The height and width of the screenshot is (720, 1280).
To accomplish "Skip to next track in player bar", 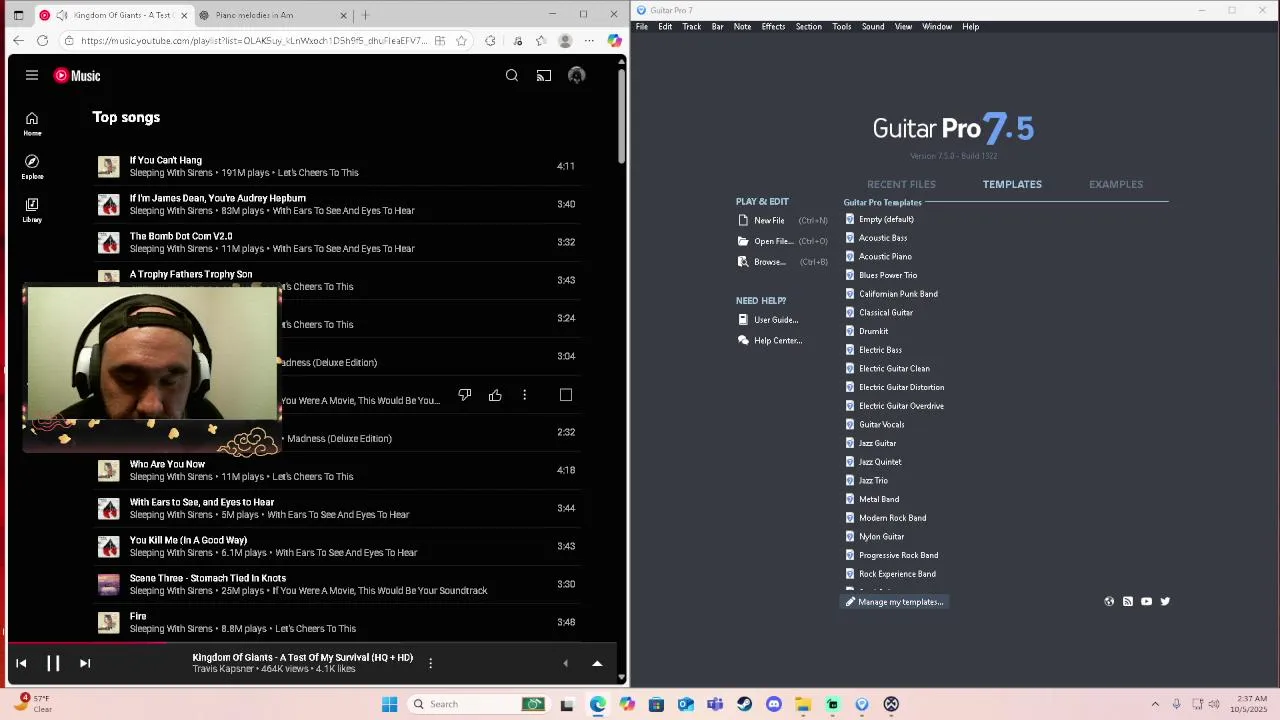I will click(85, 663).
